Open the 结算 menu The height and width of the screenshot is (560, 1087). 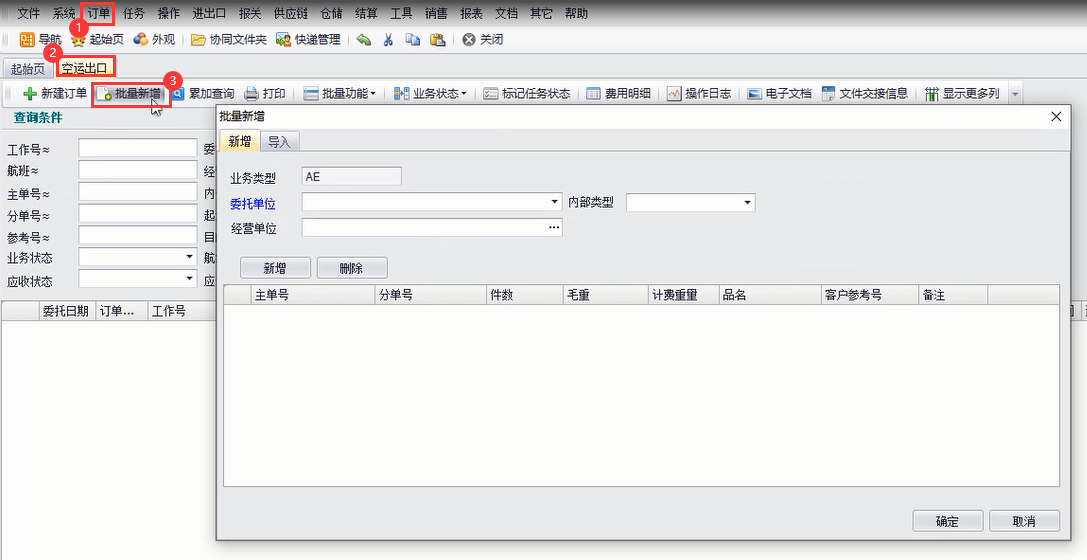366,13
